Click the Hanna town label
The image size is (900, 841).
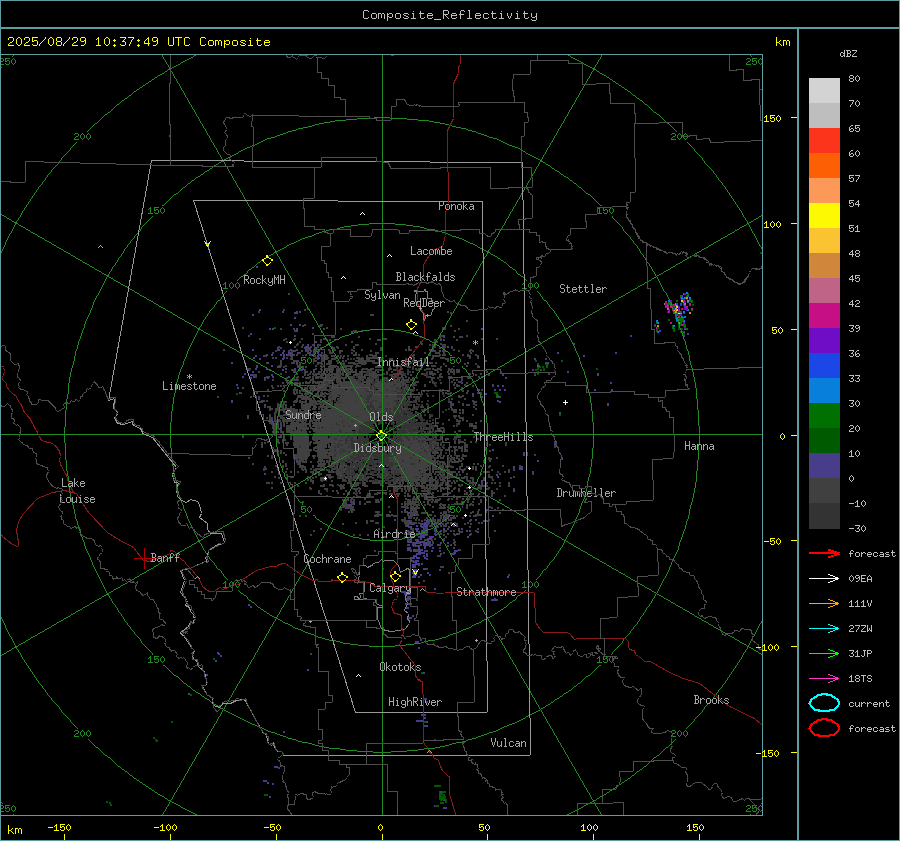tap(699, 446)
